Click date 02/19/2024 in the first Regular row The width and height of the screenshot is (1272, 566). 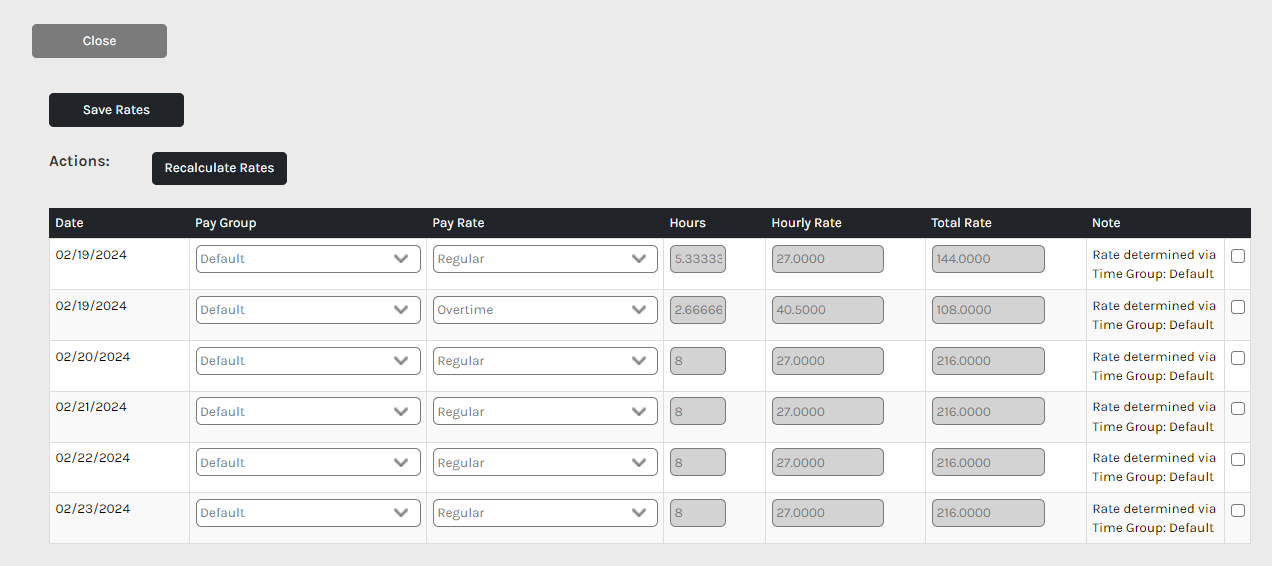(91, 255)
